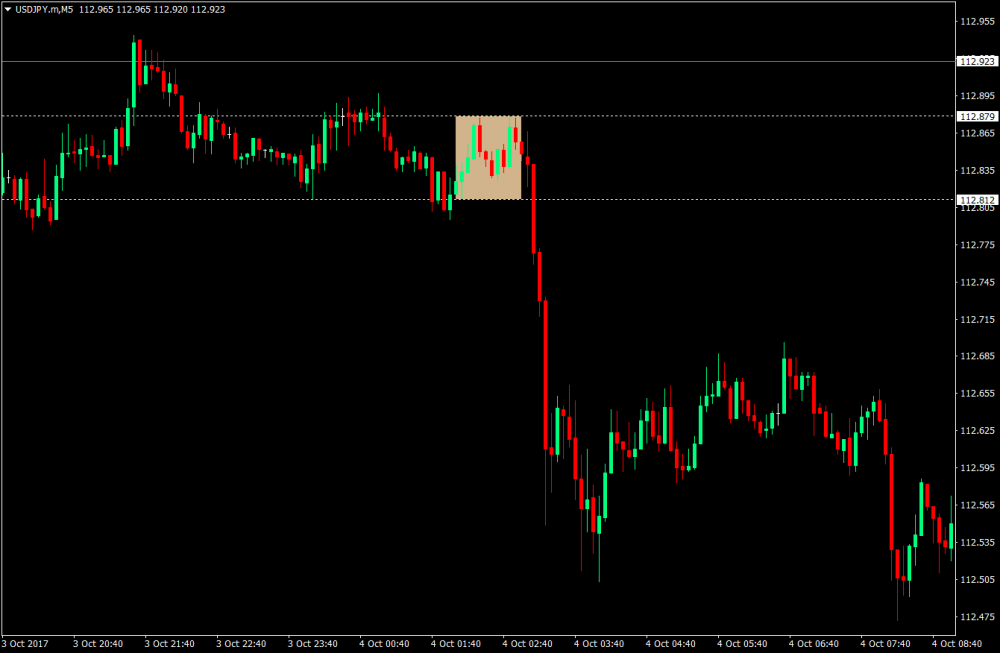Select the tan shaded rectangle on chart
This screenshot has width=1000, height=653.
click(488, 157)
